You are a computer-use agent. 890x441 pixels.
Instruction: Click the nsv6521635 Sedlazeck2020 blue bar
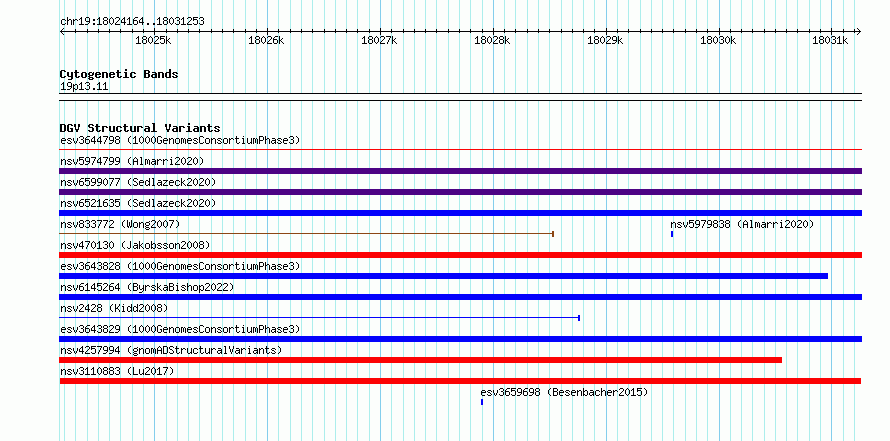point(460,213)
